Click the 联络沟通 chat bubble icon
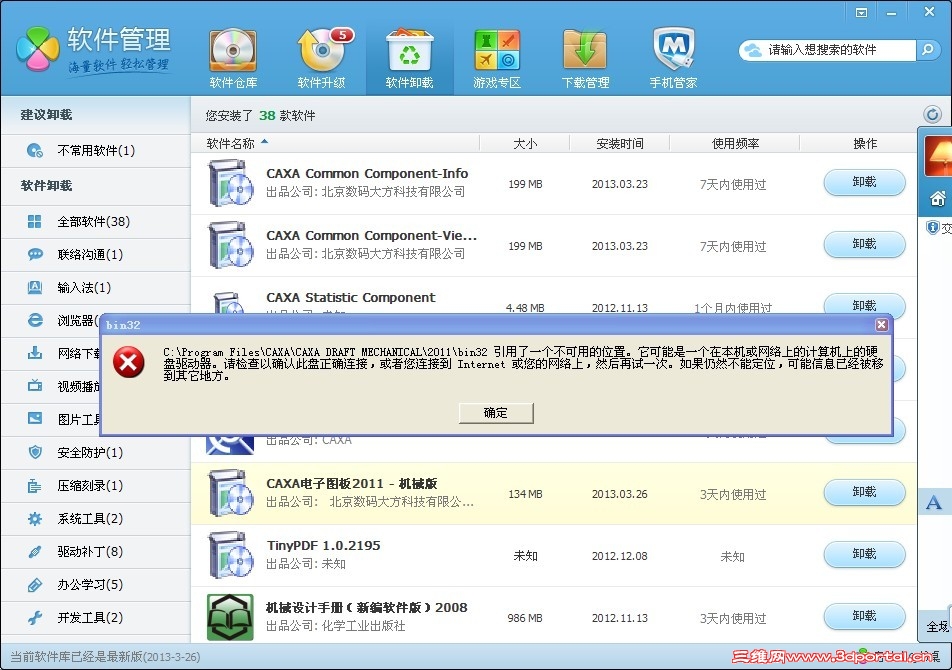 click(35, 254)
